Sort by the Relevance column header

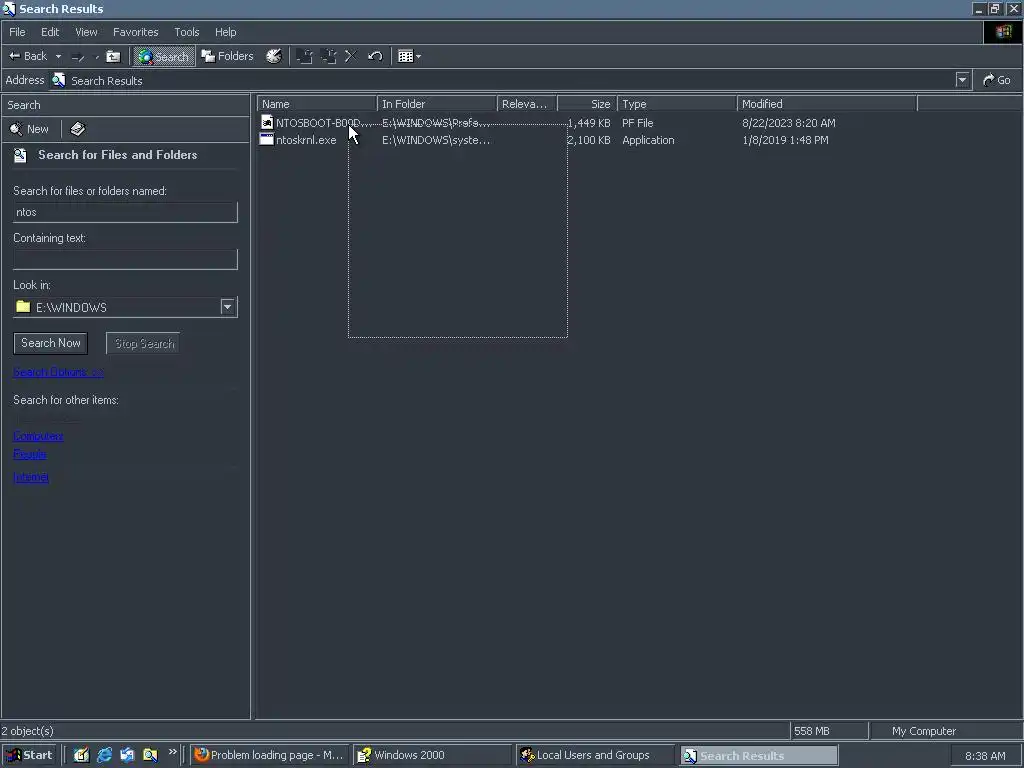pyautogui.click(x=527, y=104)
